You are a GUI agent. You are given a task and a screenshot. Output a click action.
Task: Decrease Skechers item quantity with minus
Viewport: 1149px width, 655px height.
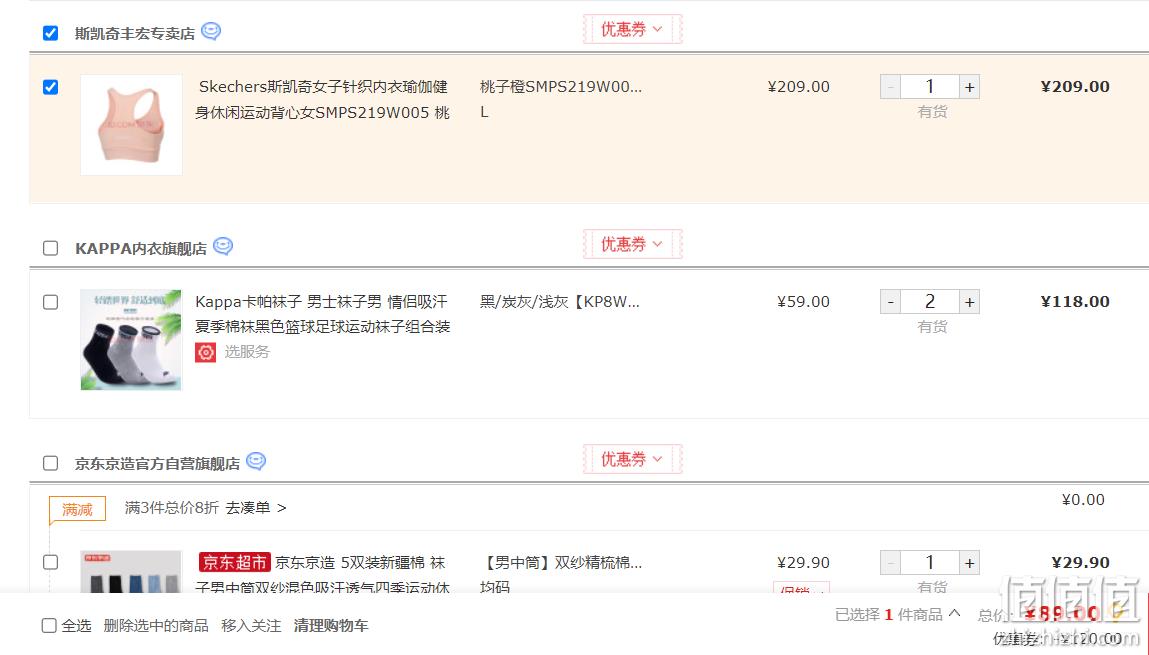(x=890, y=87)
